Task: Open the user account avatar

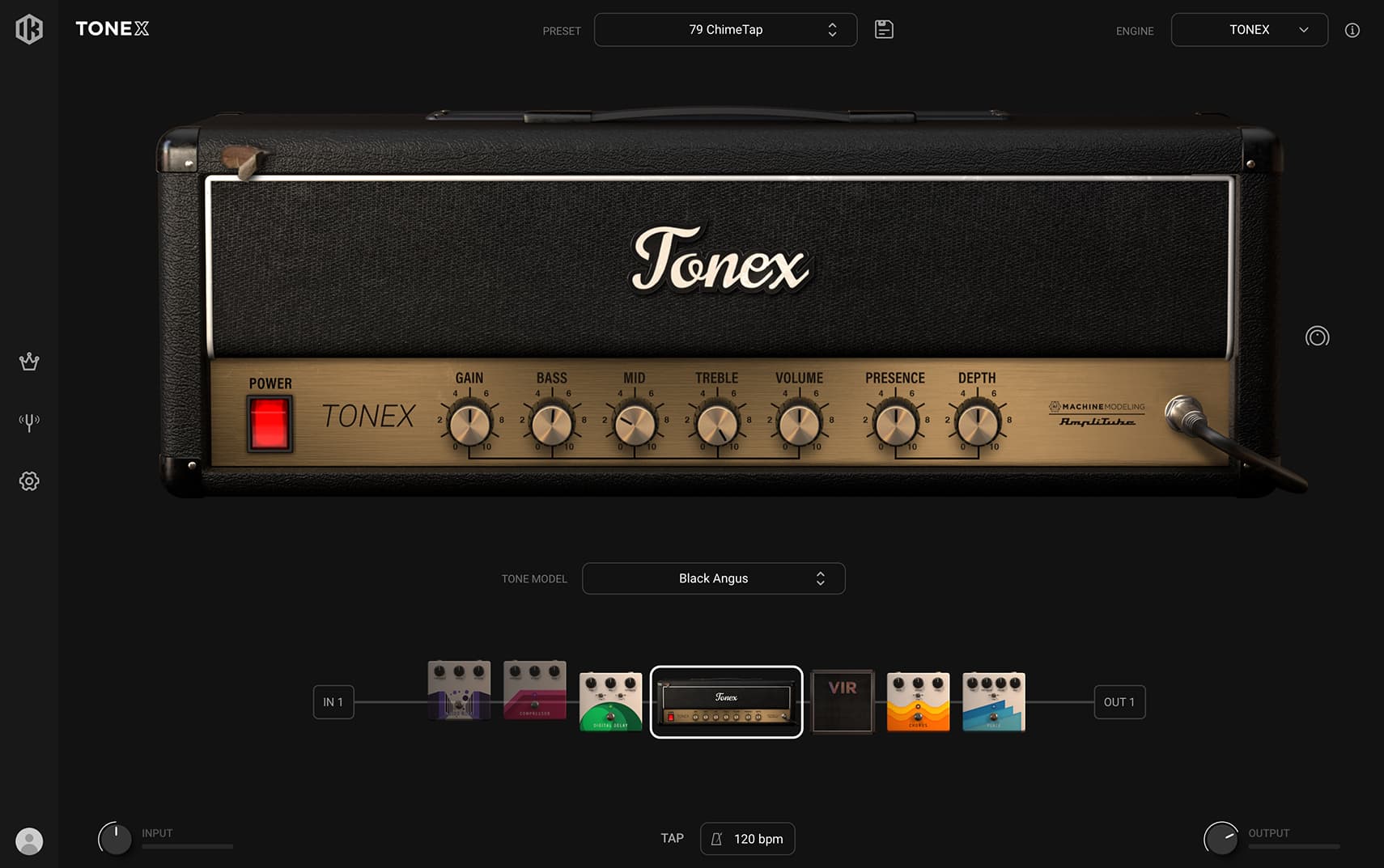Action: (x=29, y=841)
